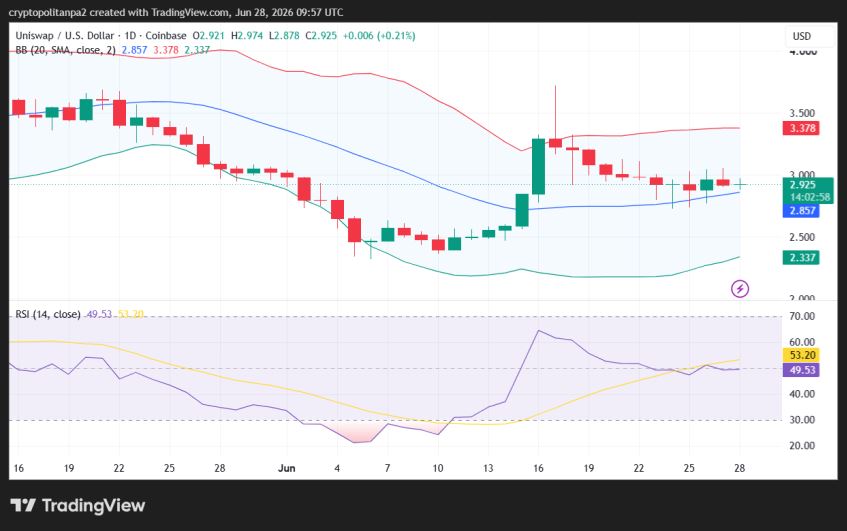
Task: Open the USD currency selector
Action: tap(802, 36)
